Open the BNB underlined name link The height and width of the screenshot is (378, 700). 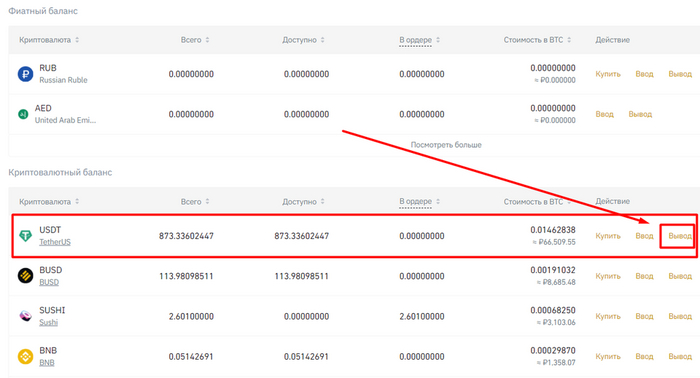point(47,362)
